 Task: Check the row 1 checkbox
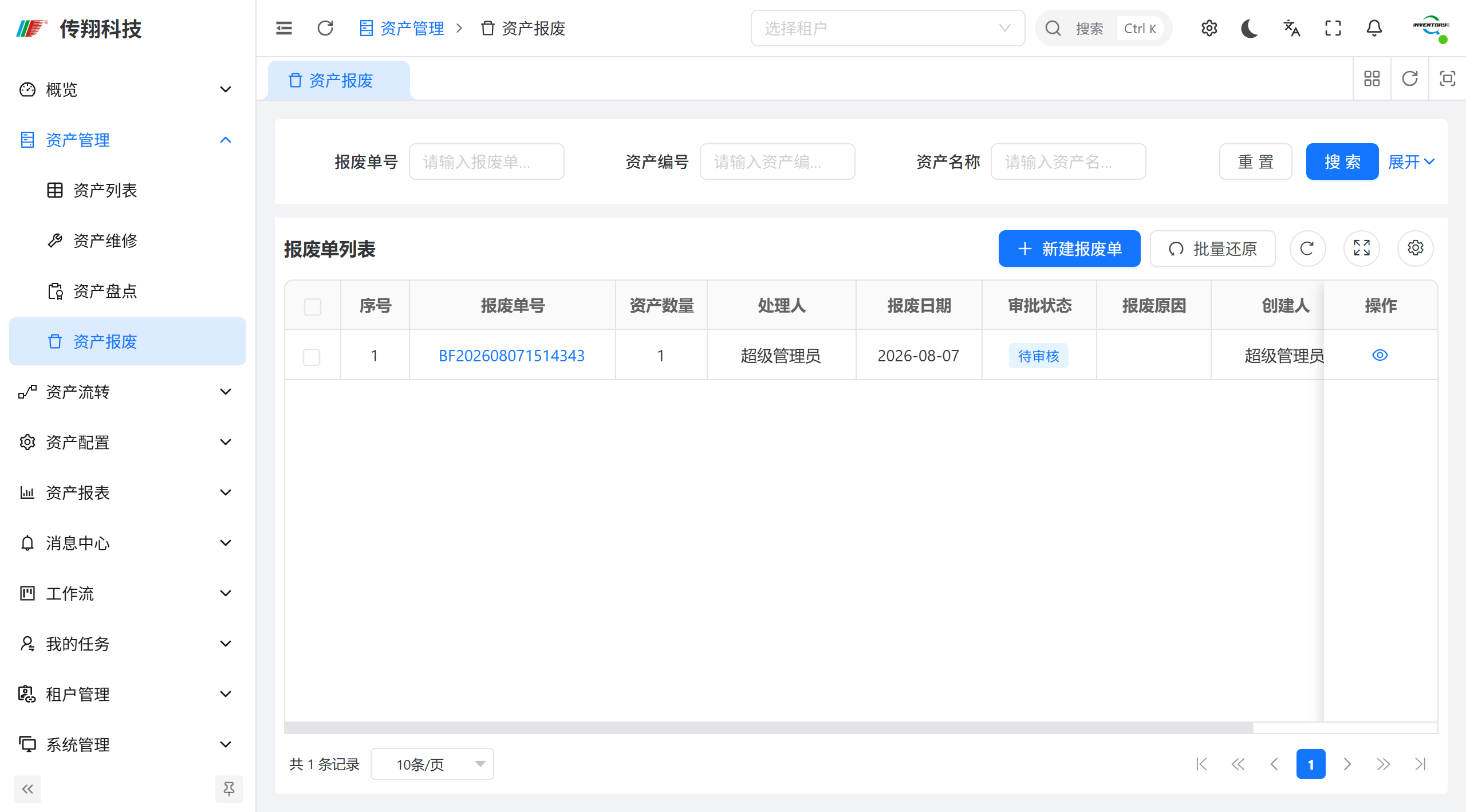click(312, 357)
